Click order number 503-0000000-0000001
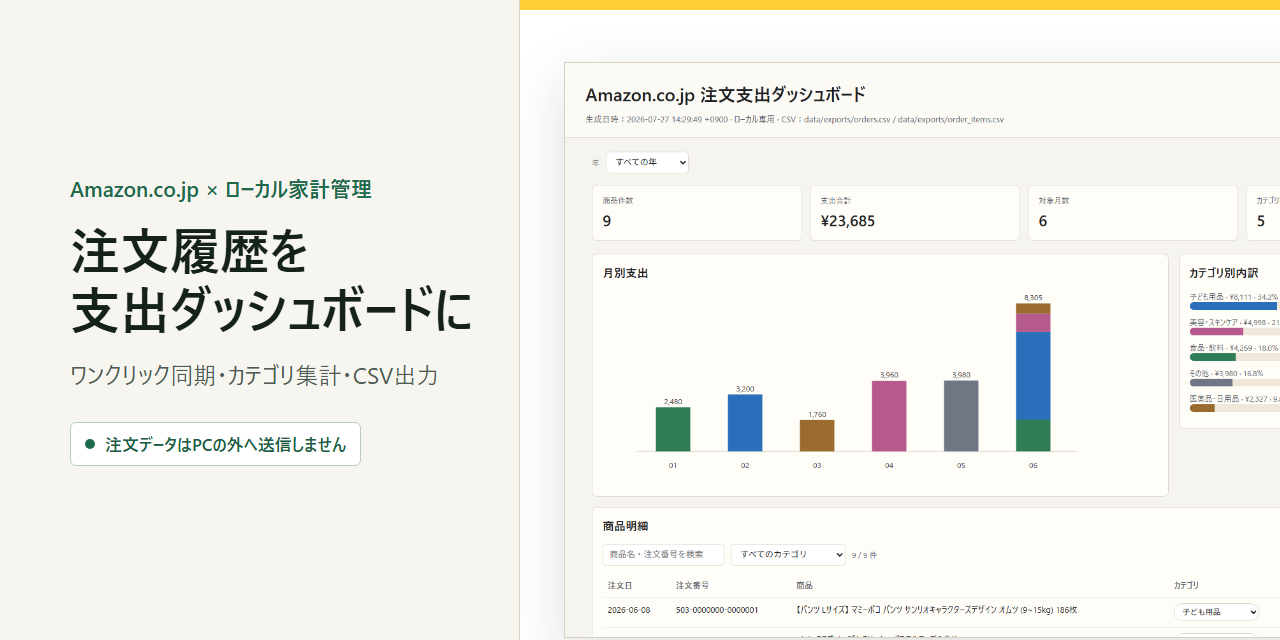Image resolution: width=1280 pixels, height=640 pixels. click(x=717, y=610)
